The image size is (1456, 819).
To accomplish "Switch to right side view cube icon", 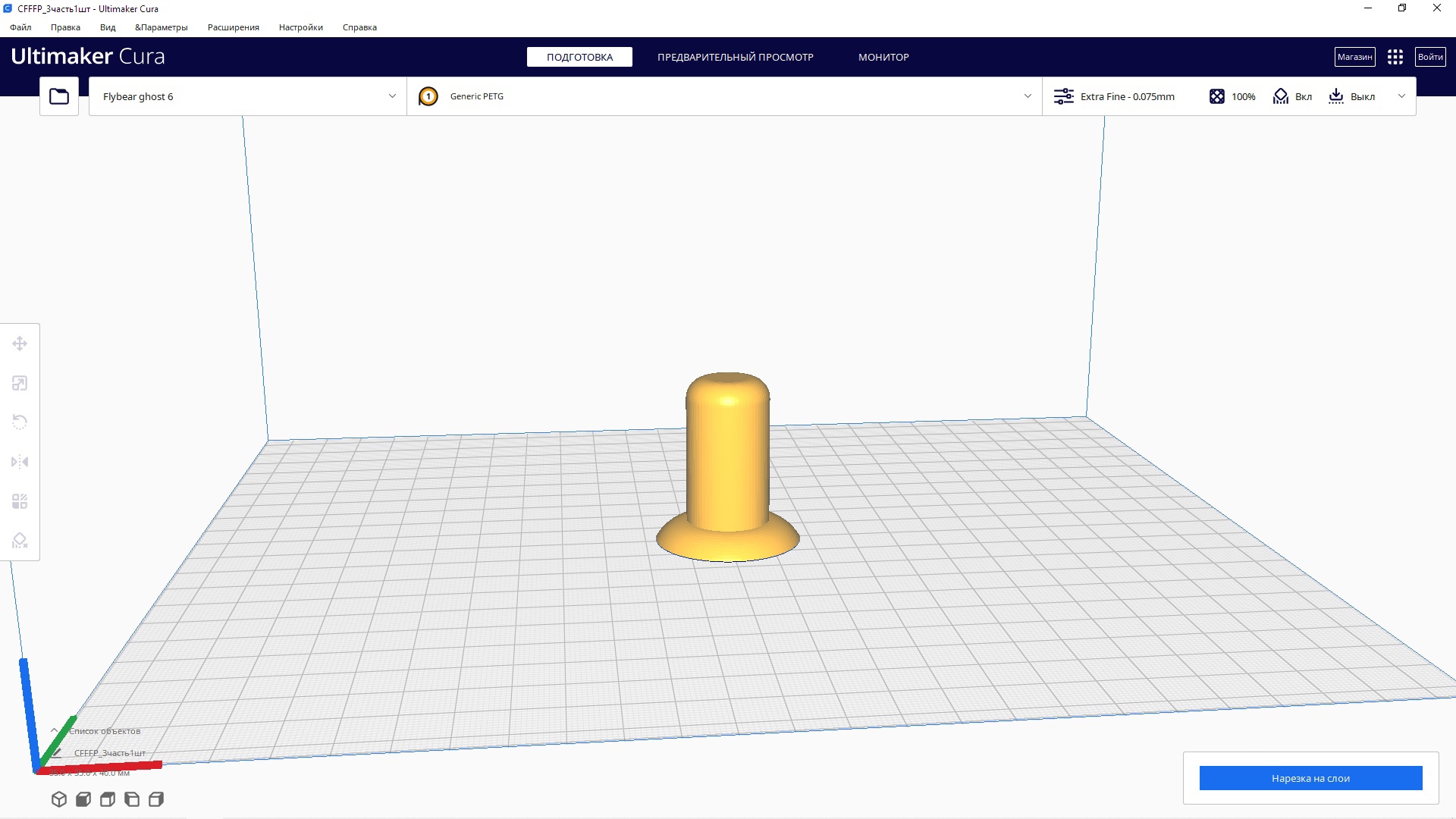I will click(x=156, y=799).
